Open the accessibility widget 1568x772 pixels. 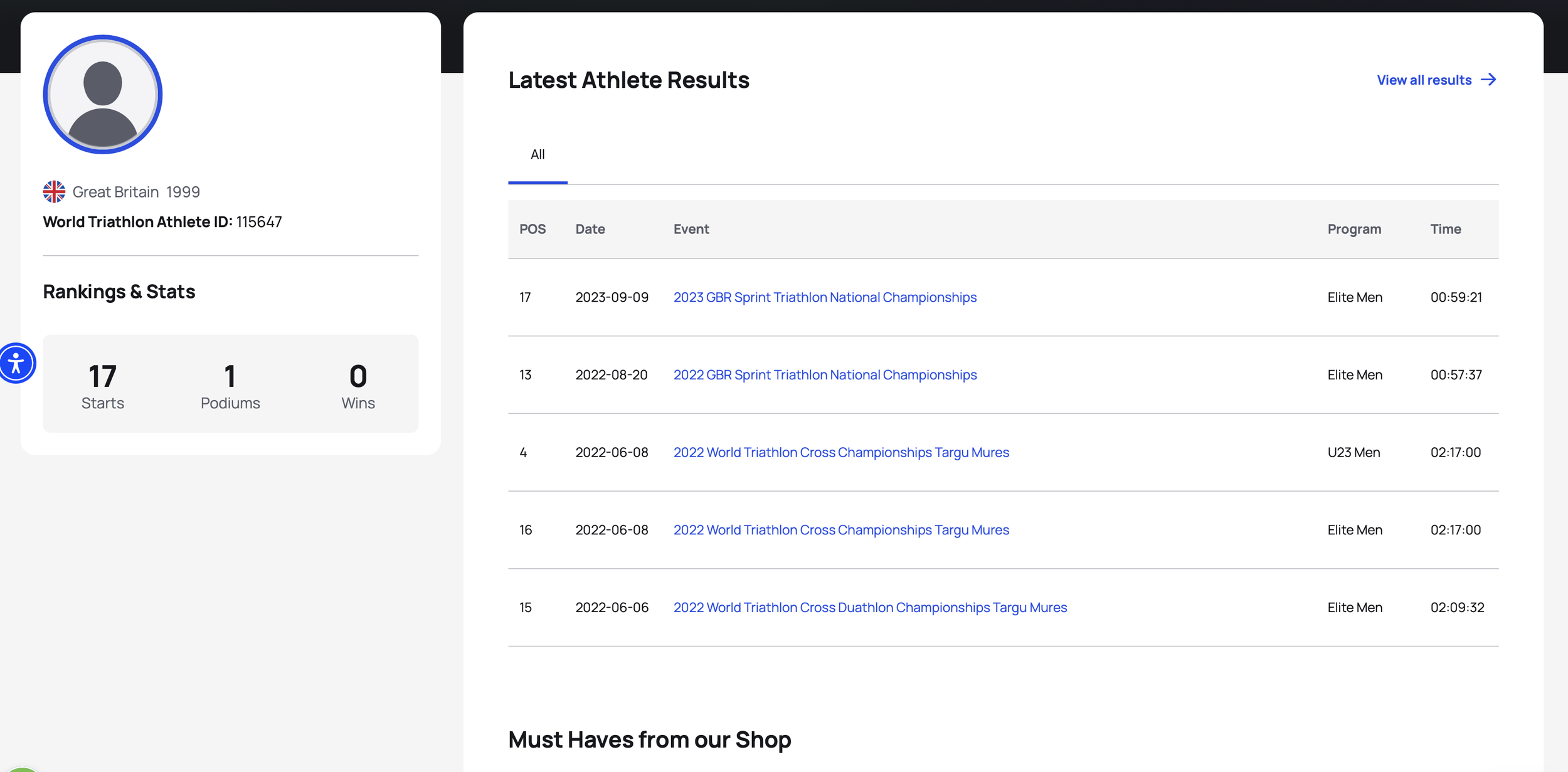pyautogui.click(x=18, y=362)
